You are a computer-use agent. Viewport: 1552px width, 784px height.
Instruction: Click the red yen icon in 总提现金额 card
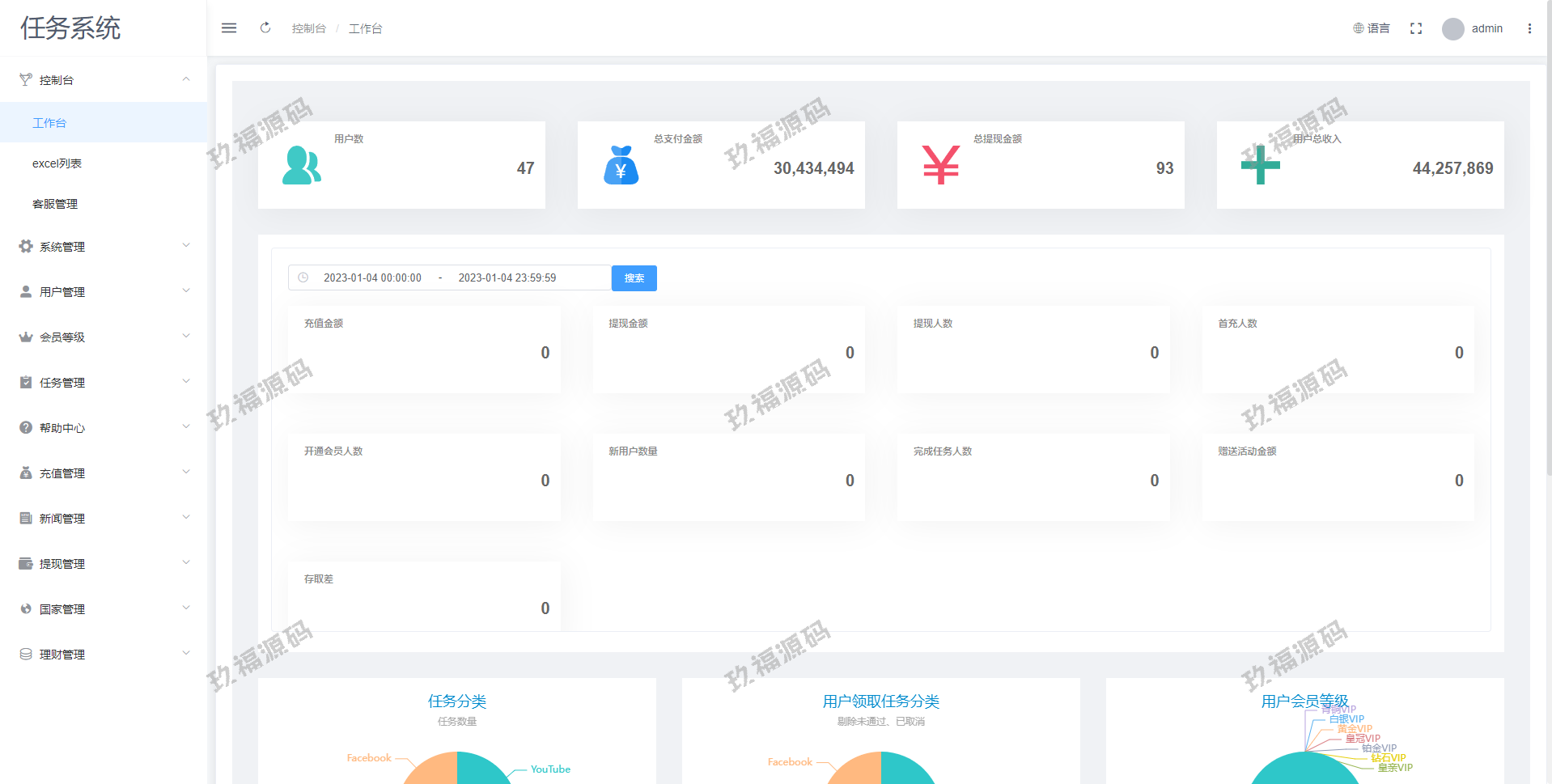[940, 165]
